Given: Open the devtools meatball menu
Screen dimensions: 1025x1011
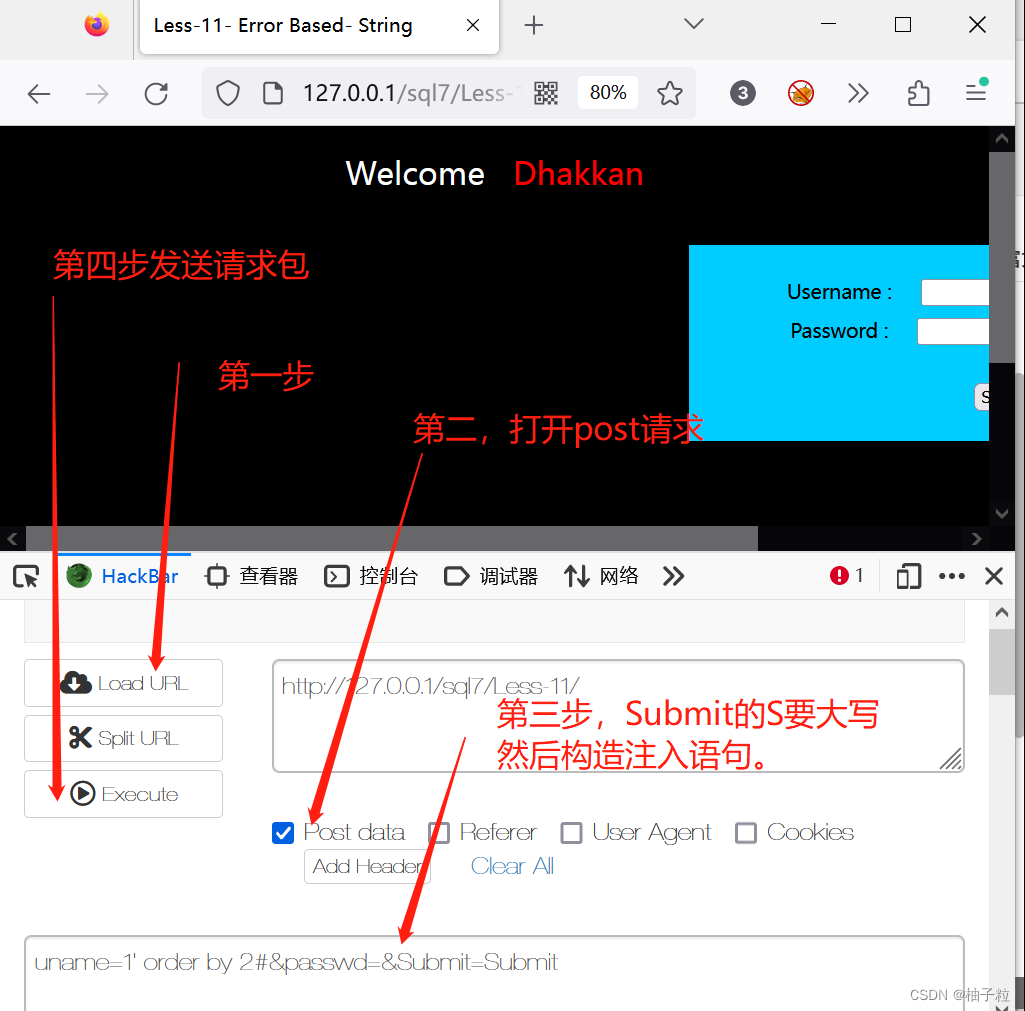Looking at the screenshot, I should [952, 576].
